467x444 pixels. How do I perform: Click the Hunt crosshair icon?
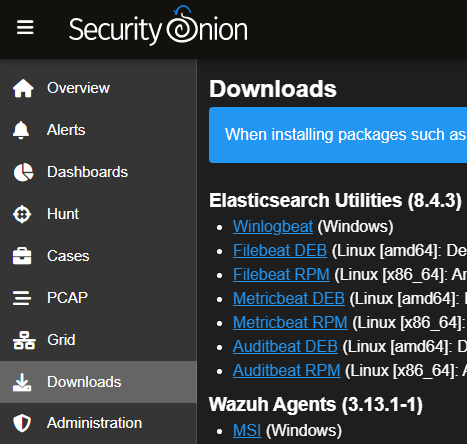(x=22, y=214)
